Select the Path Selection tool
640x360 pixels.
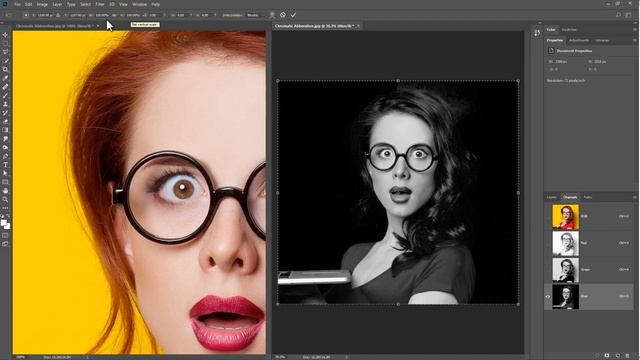[x=5, y=173]
